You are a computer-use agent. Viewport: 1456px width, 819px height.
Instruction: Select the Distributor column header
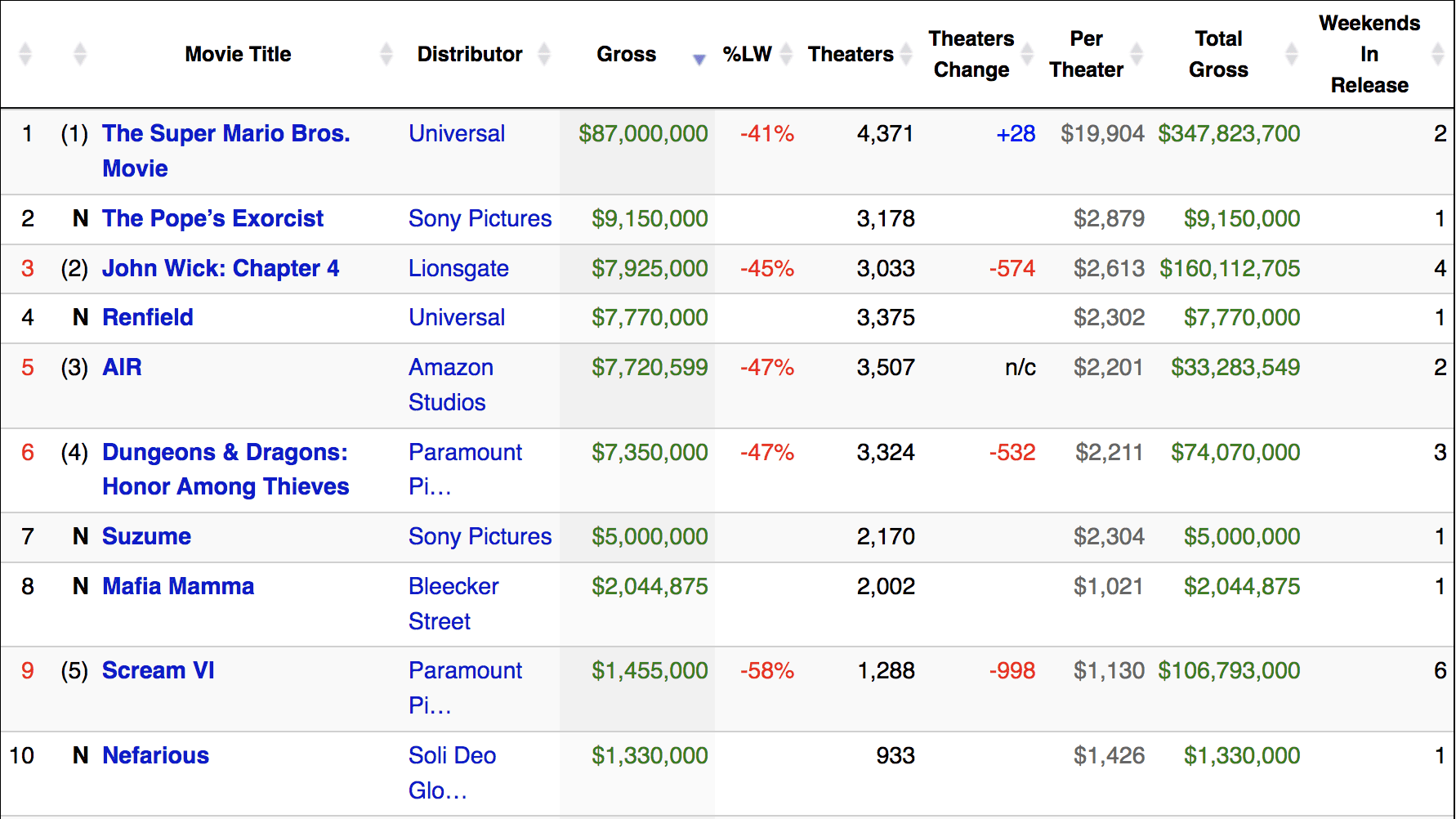click(x=470, y=54)
